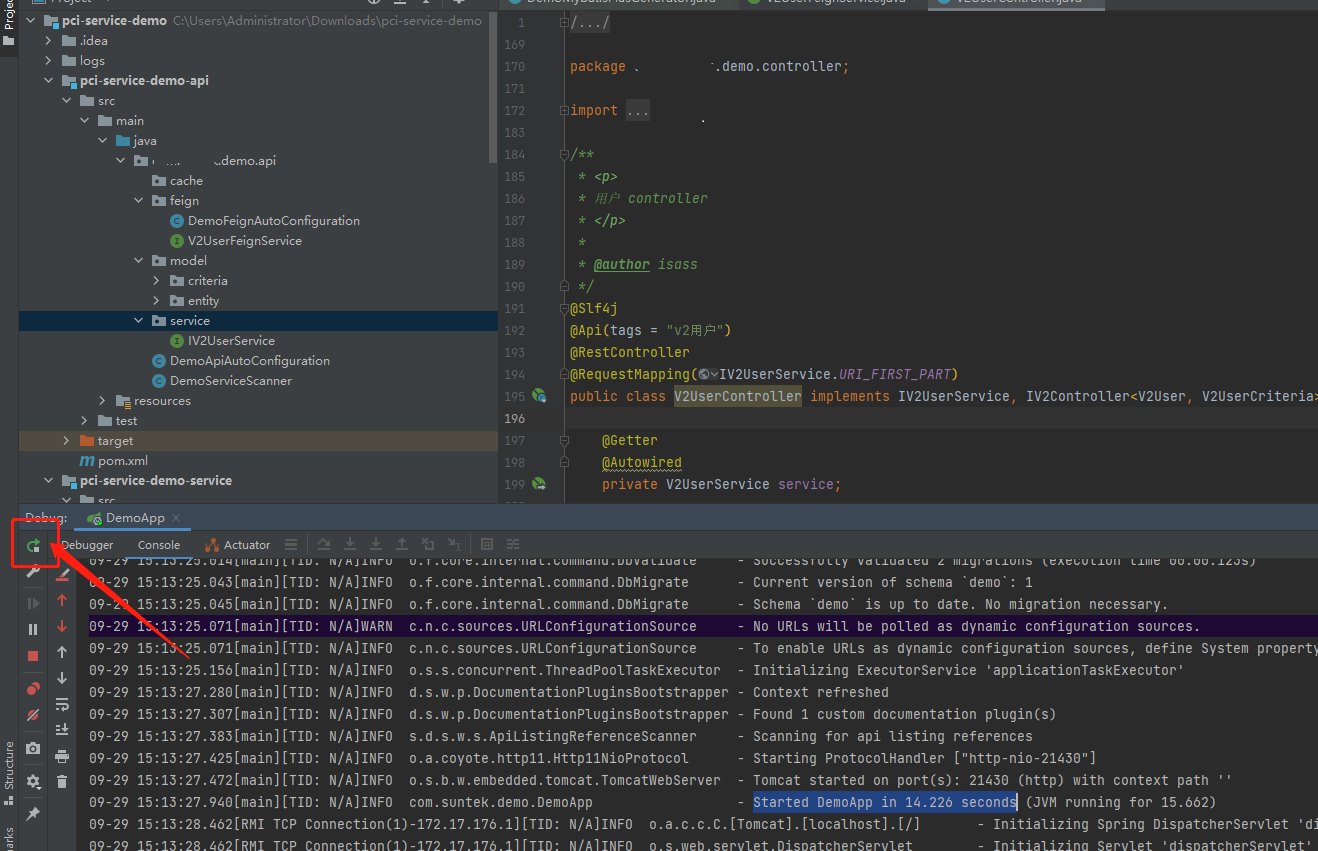Click gutter bean icon on line 195
Screen dimensions: 1318x851
(x=539, y=396)
